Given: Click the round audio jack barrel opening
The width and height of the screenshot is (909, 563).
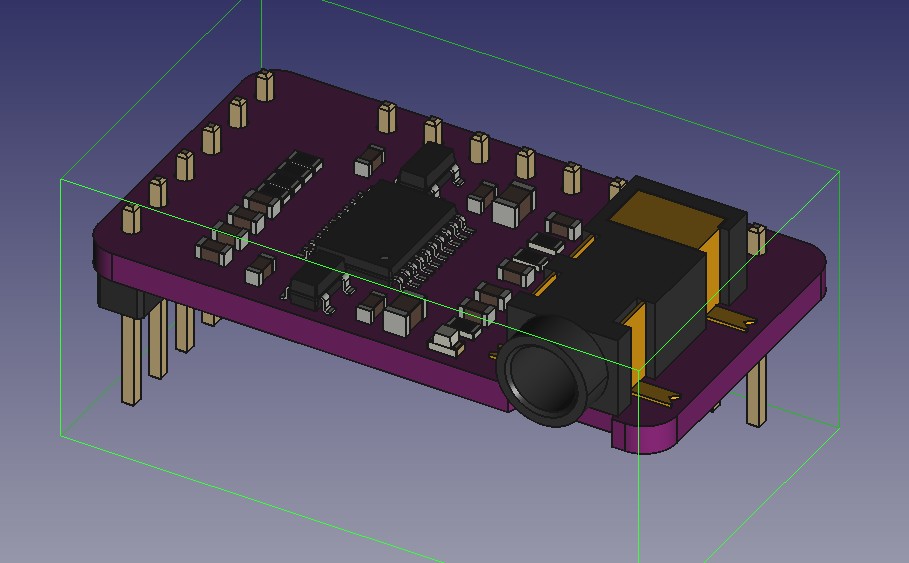Looking at the screenshot, I should click(546, 381).
